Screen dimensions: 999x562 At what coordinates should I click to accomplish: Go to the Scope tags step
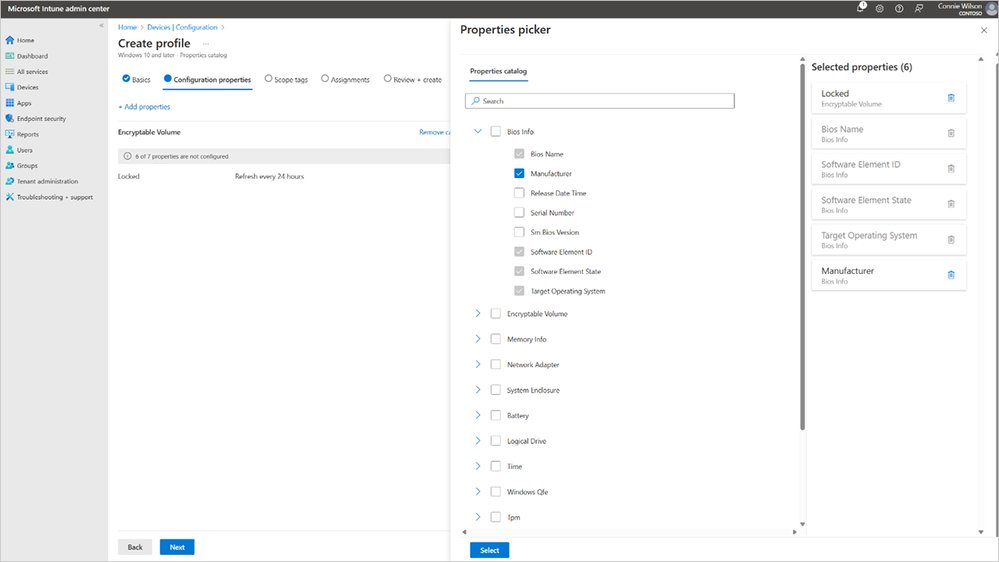pyautogui.click(x=286, y=80)
